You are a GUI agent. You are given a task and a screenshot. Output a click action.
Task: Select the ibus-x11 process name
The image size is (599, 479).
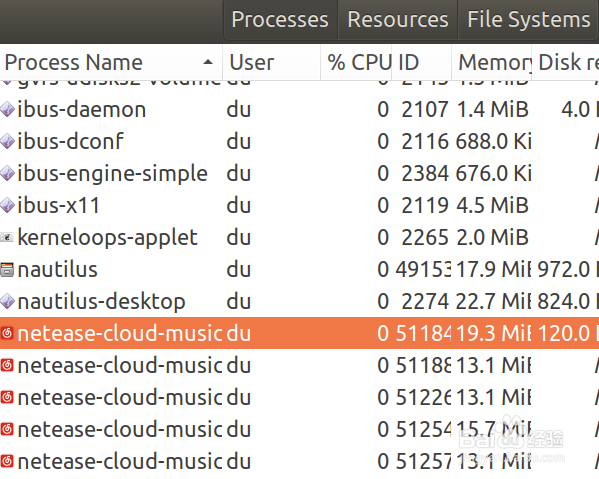point(58,206)
